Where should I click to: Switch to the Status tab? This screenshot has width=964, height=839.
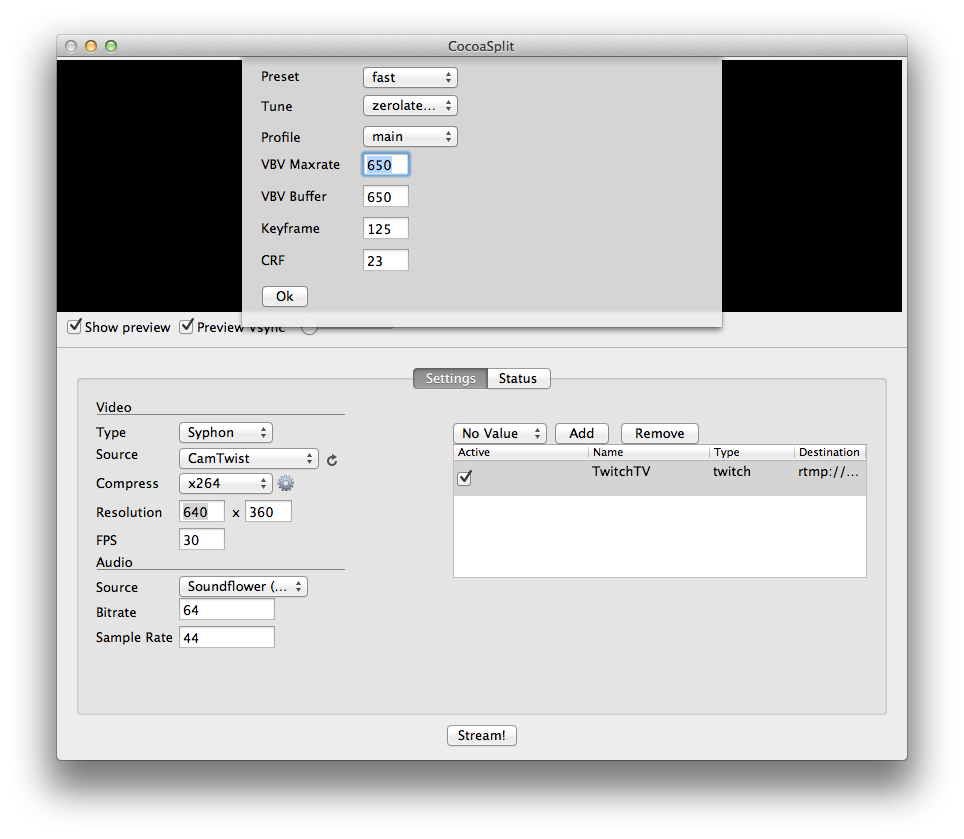[518, 379]
